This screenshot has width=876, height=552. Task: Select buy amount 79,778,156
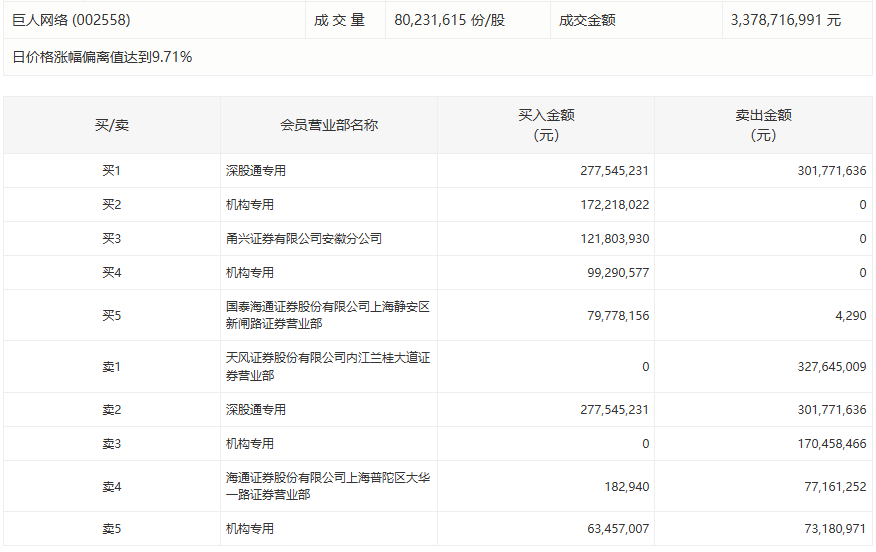[618, 316]
